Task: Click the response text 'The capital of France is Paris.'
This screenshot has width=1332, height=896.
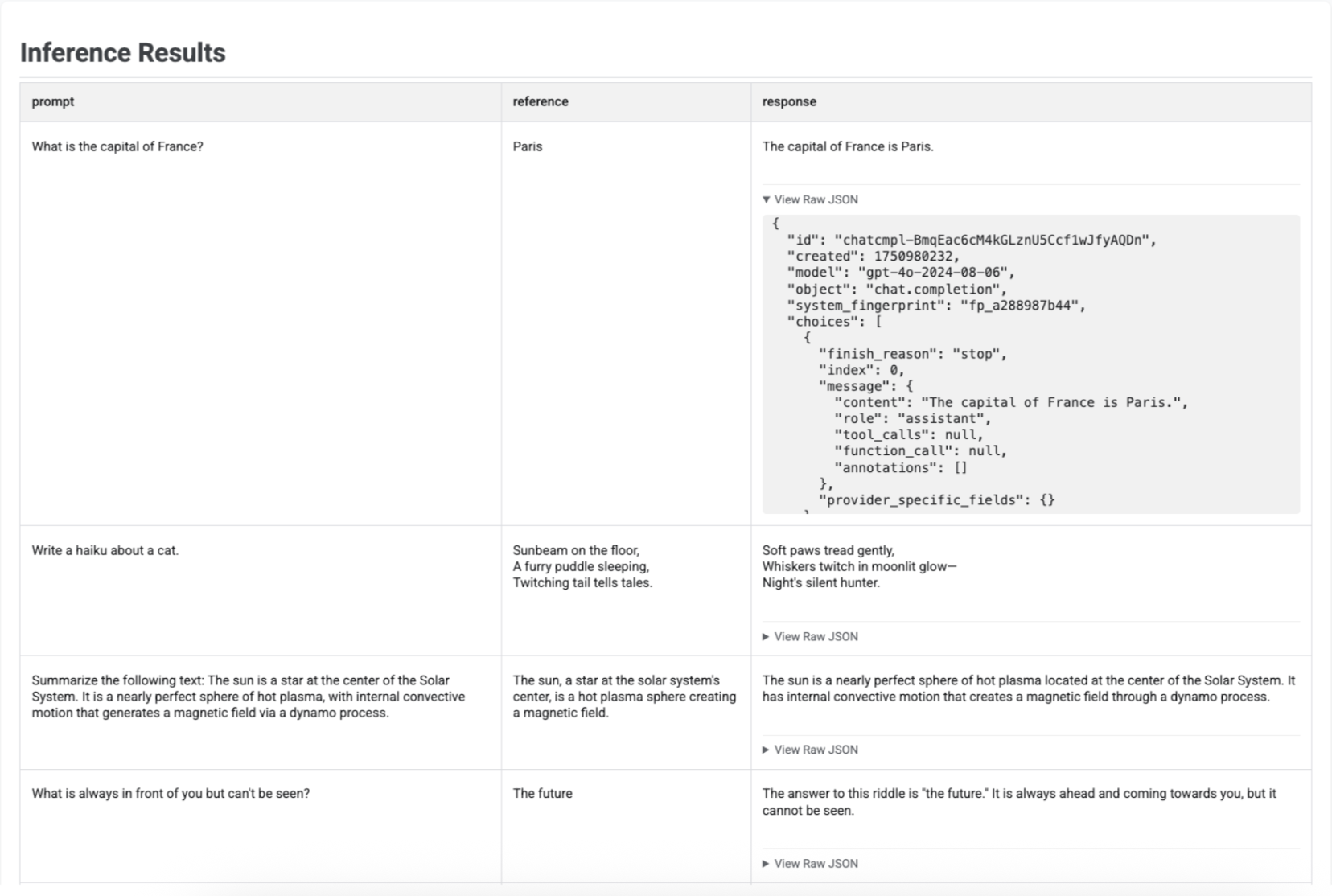Action: click(x=848, y=146)
